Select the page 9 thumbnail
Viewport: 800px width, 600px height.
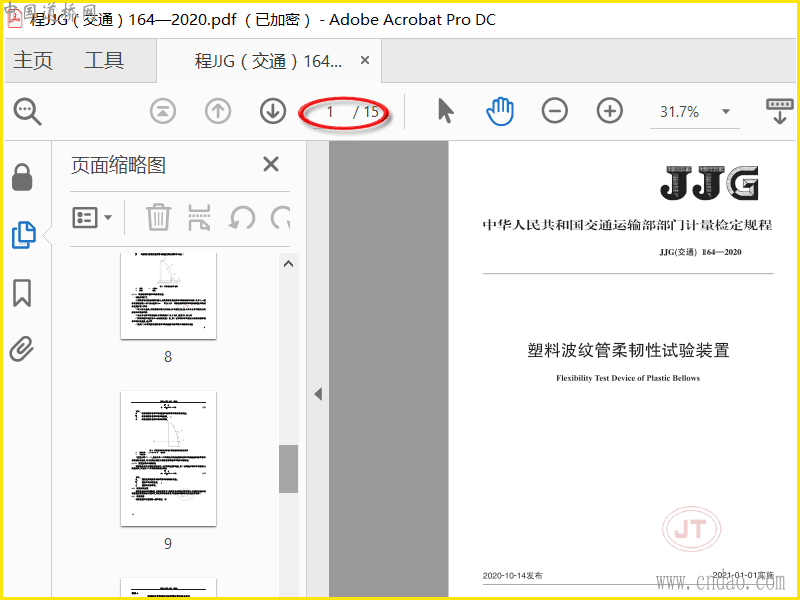coord(168,459)
